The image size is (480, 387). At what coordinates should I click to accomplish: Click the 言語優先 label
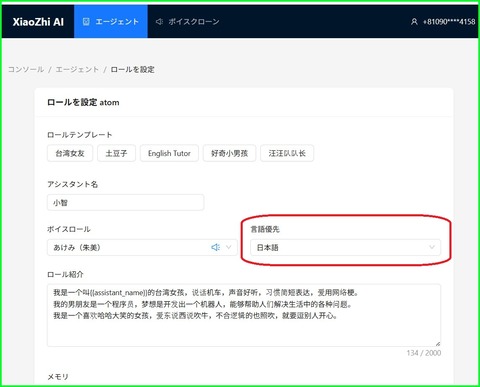click(x=265, y=229)
